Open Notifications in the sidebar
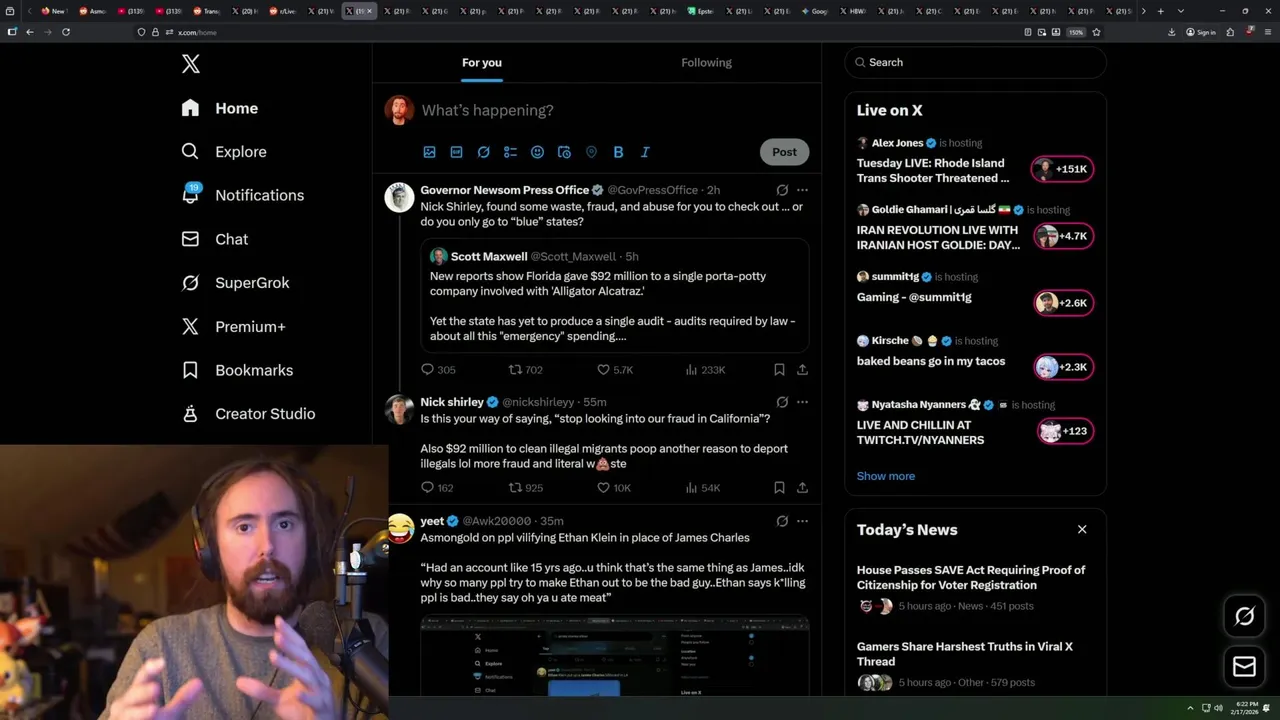Image resolution: width=1280 pixels, height=720 pixels. [242, 195]
